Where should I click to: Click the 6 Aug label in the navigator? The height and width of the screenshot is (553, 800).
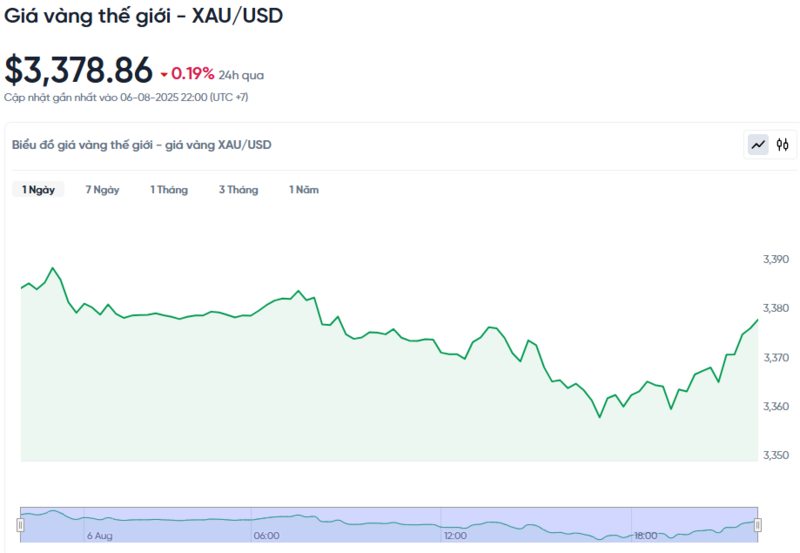98,536
